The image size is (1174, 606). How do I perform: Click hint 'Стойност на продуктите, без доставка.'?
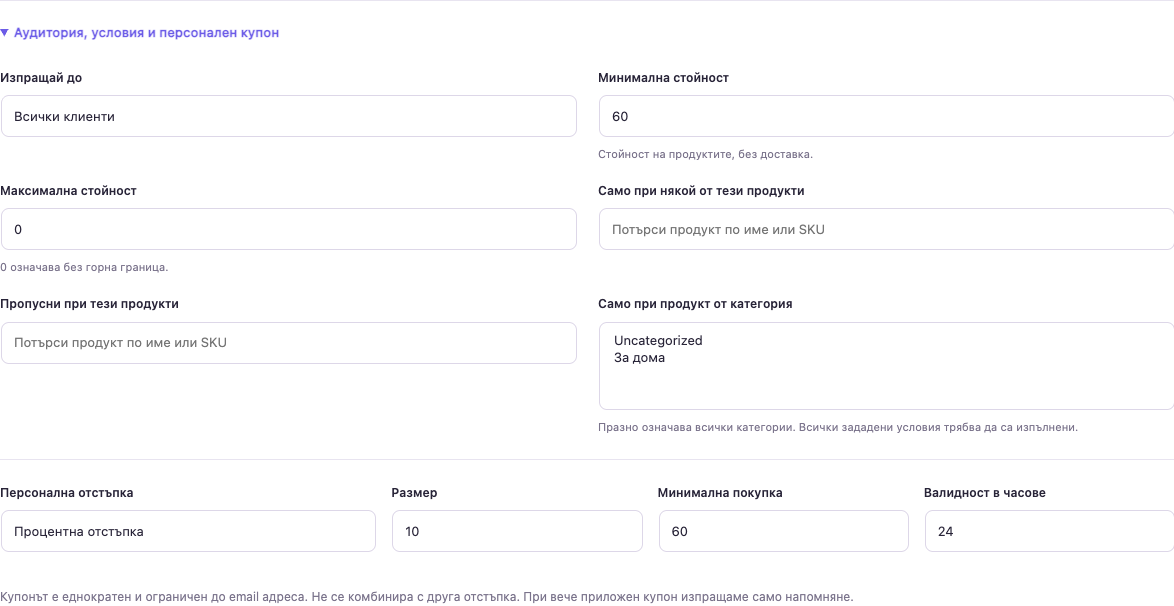point(705,154)
